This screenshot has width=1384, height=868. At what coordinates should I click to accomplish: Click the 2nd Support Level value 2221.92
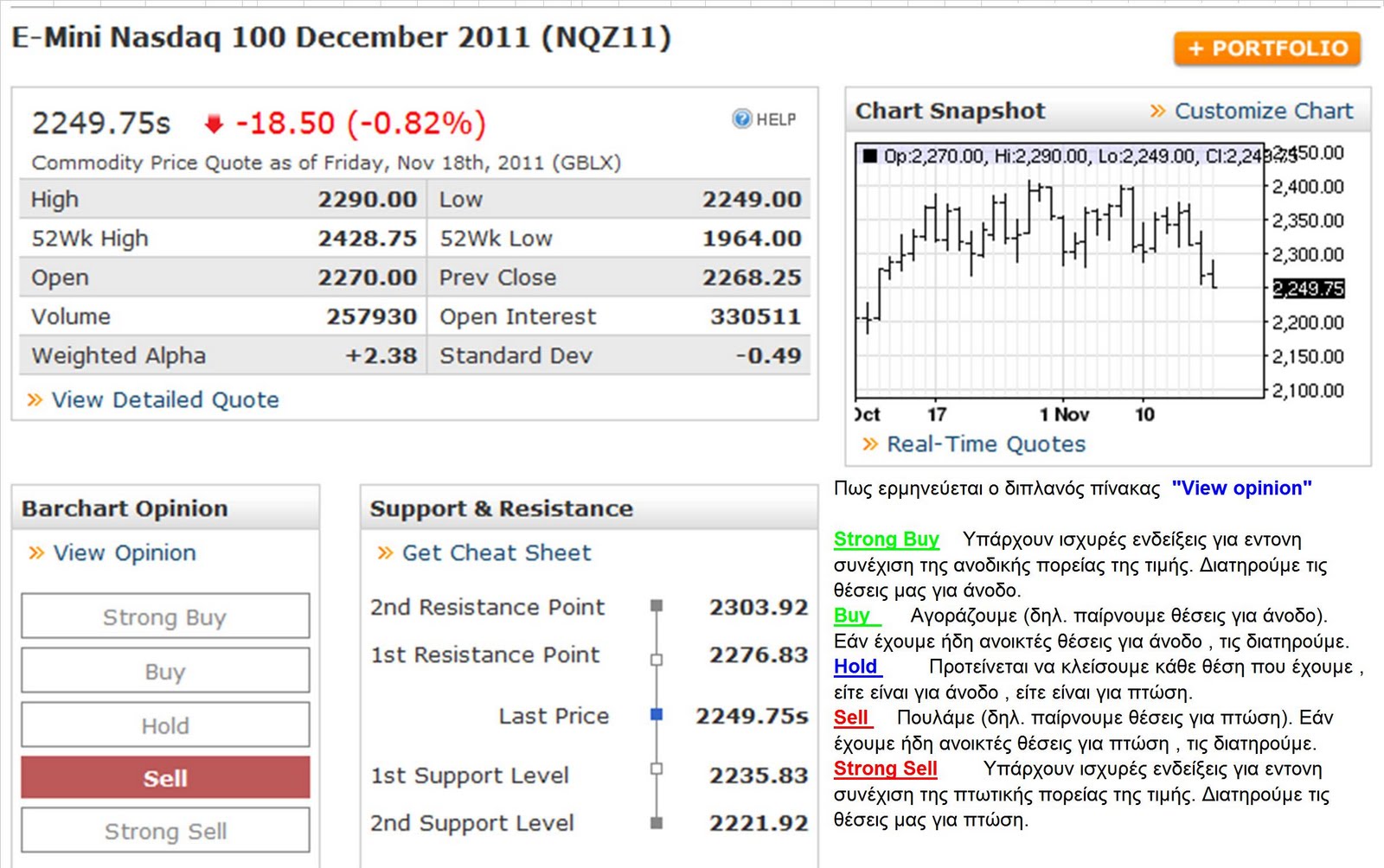coord(759,823)
